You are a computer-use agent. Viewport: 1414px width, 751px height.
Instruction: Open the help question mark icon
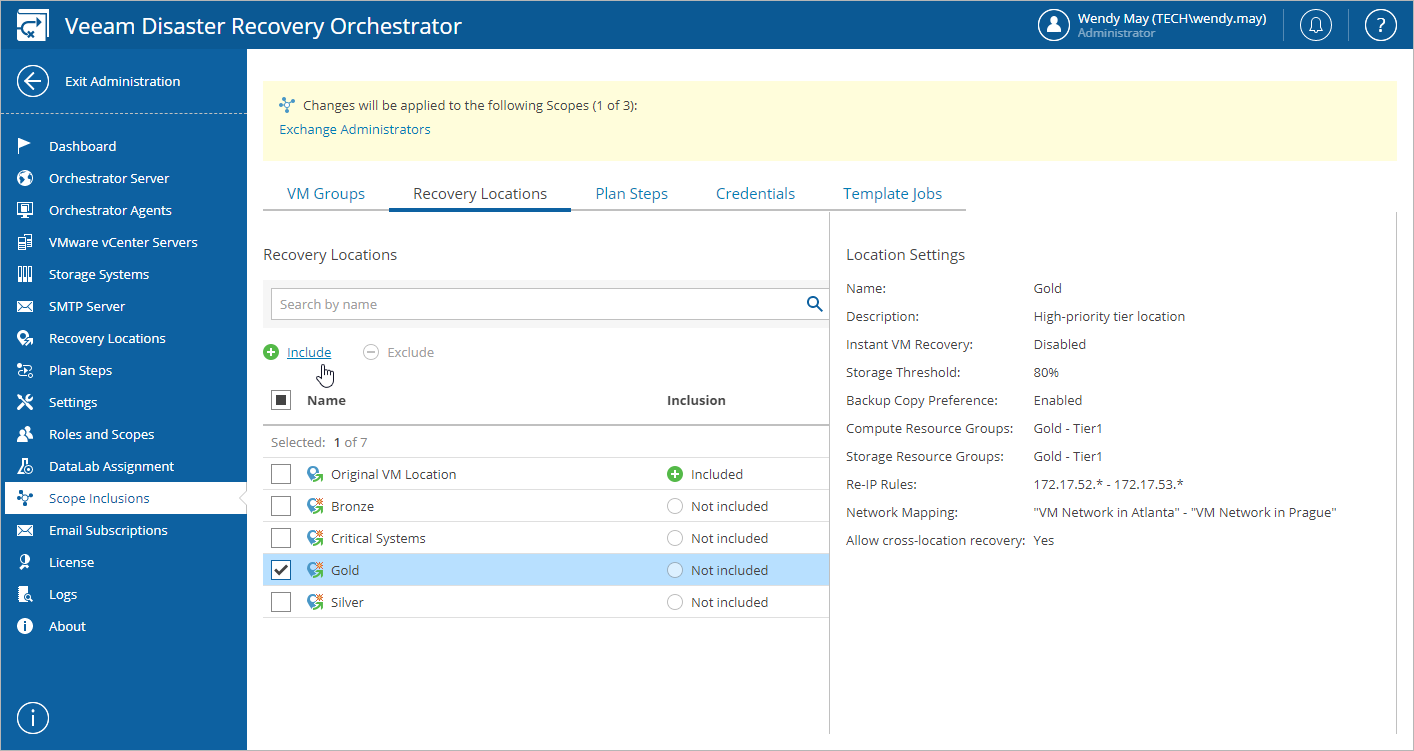[1380, 25]
